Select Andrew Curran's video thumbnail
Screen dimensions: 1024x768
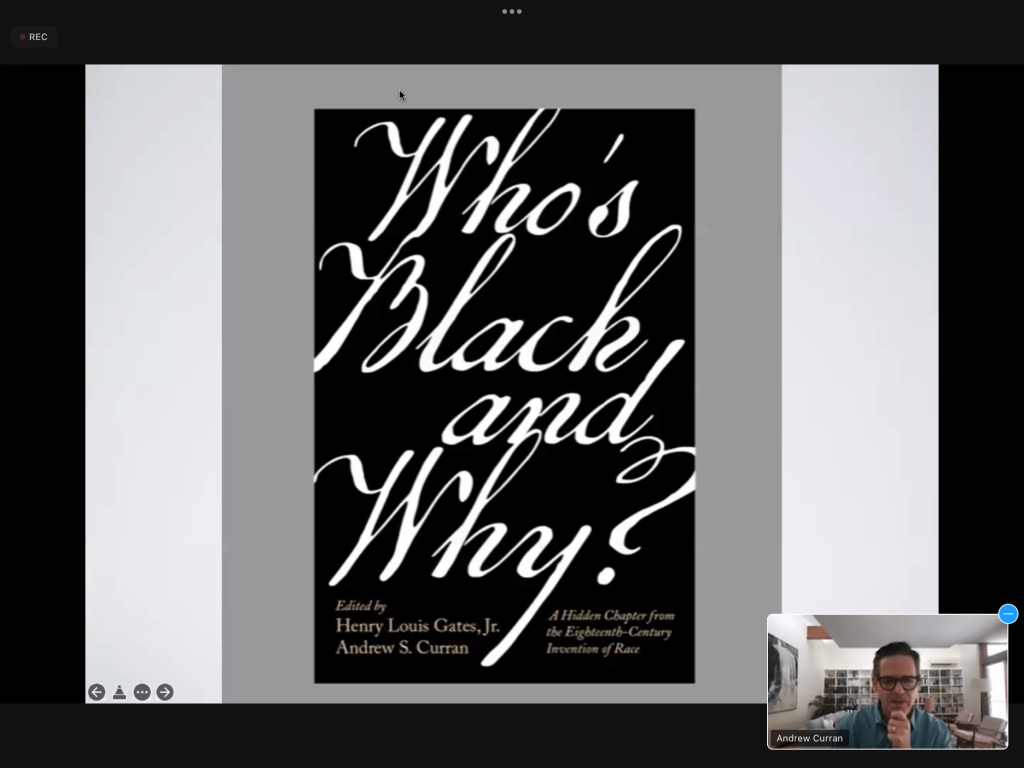pos(887,680)
